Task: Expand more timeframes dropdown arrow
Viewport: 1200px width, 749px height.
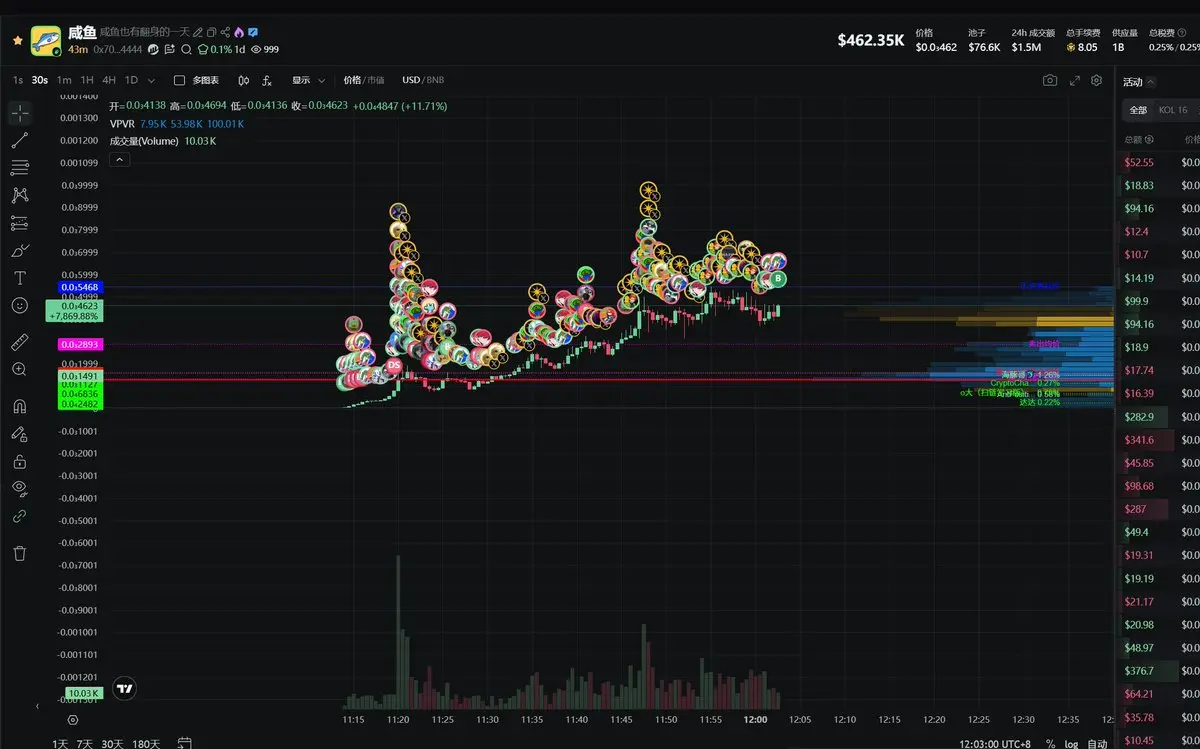Action: coord(151,80)
